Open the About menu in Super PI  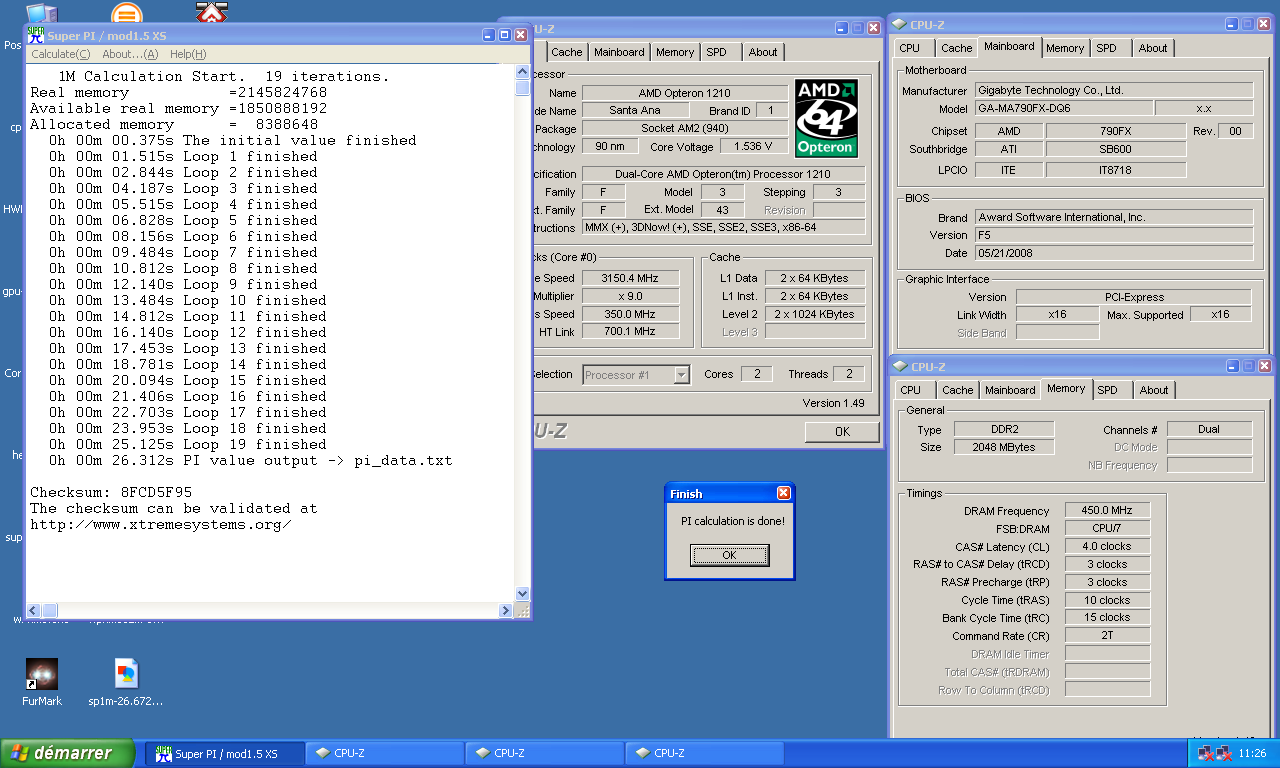130,54
